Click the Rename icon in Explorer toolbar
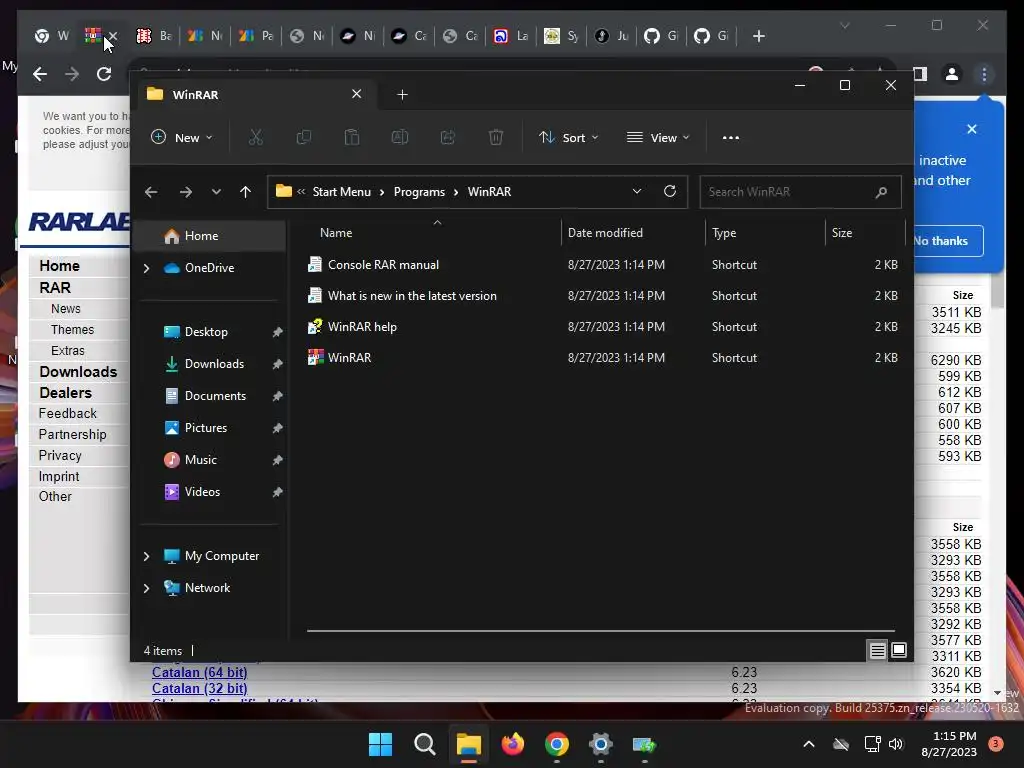Viewport: 1024px width, 768px height. pyautogui.click(x=400, y=137)
